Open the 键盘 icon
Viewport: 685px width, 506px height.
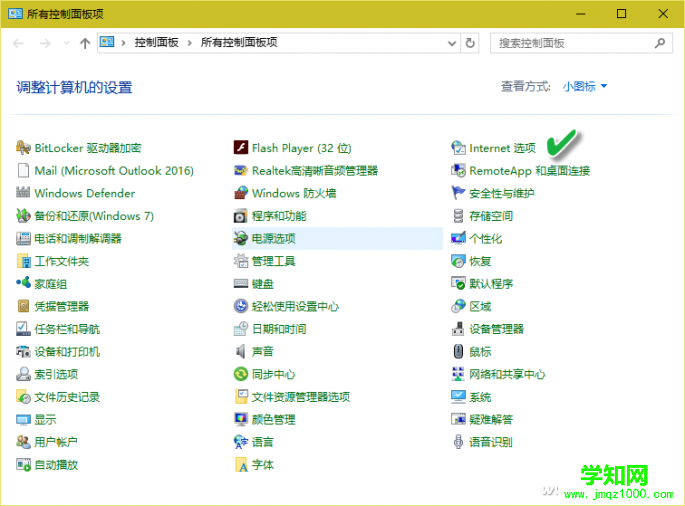241,284
